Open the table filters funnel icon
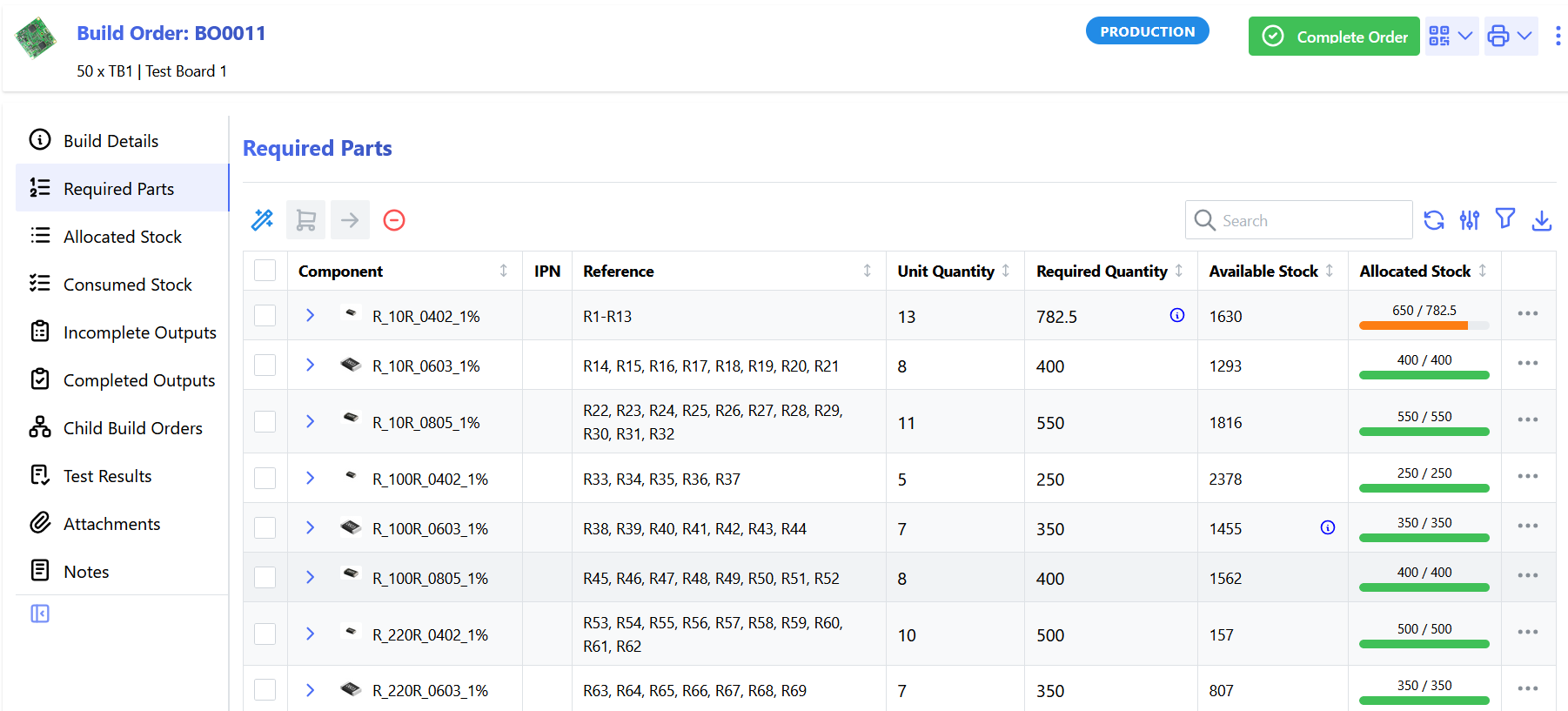This screenshot has height=711, width=1568. [1505, 219]
